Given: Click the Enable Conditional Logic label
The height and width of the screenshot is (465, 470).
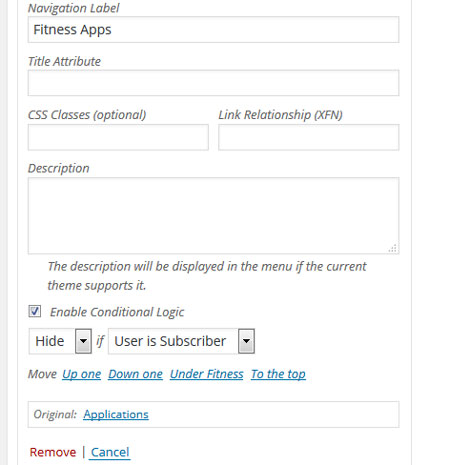Looking at the screenshot, I should 117,312.
